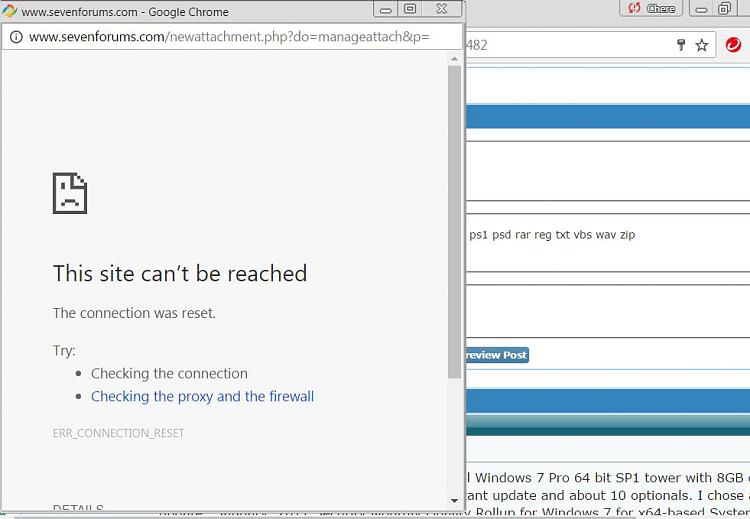Click 'The connection was reset.' text
The height and width of the screenshot is (519, 750).
(134, 313)
